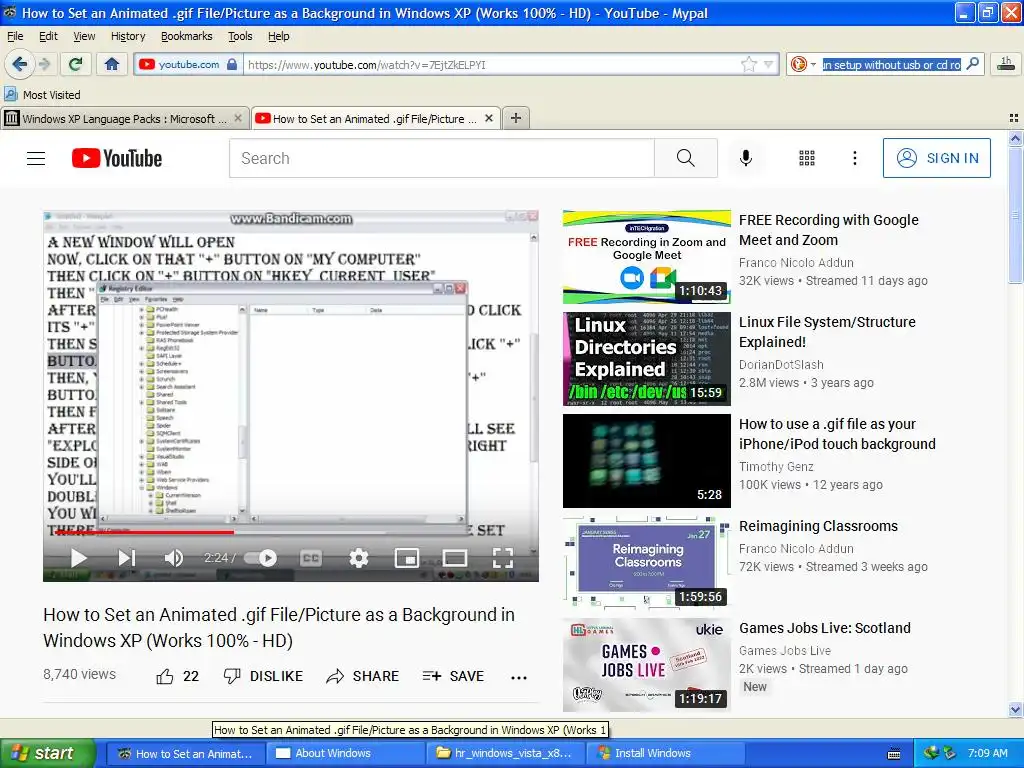Open the Edit menu
The image size is (1024, 768).
click(48, 36)
